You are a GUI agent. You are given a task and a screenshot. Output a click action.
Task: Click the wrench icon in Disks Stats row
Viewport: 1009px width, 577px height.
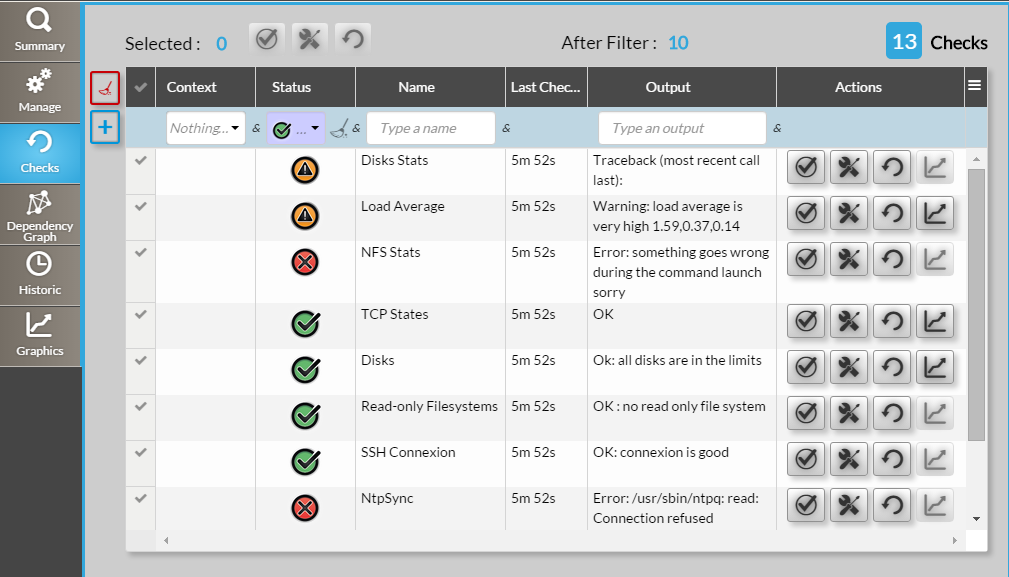click(x=849, y=167)
